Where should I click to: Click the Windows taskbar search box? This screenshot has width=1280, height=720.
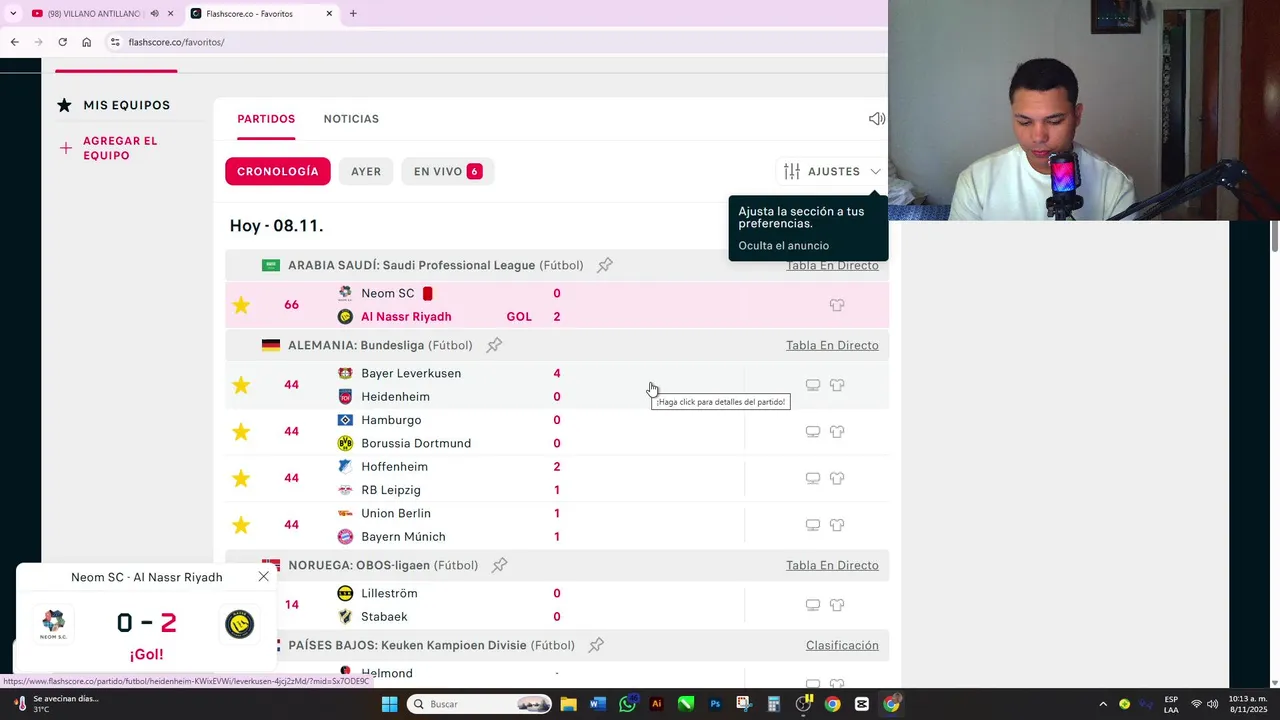(480, 704)
